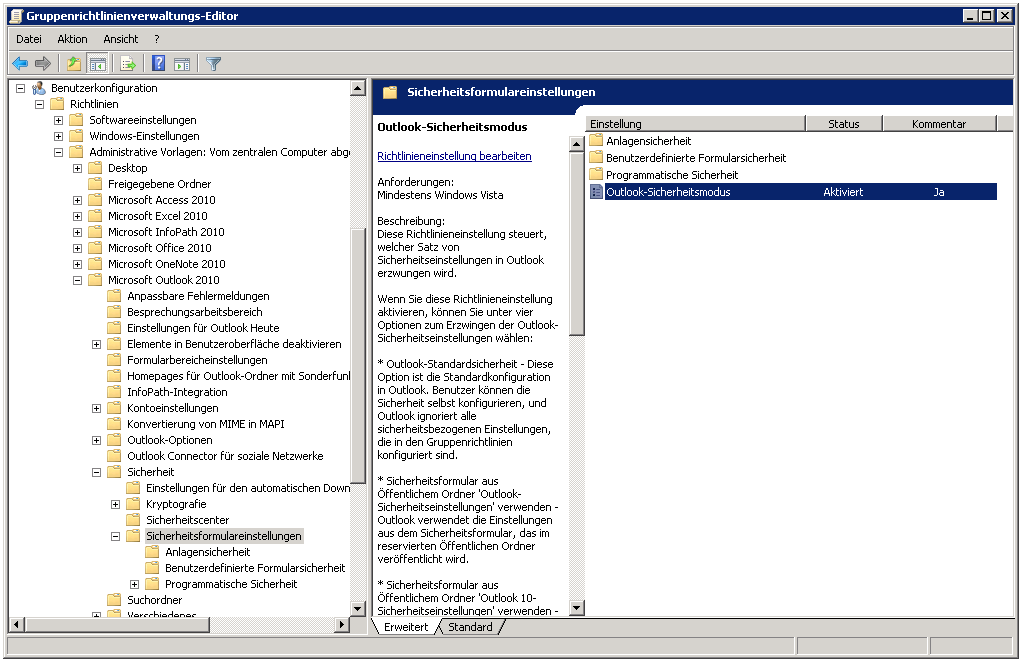Screen dimensions: 1021x661
Task: Switch to the Erweitert tab
Action: (x=406, y=626)
